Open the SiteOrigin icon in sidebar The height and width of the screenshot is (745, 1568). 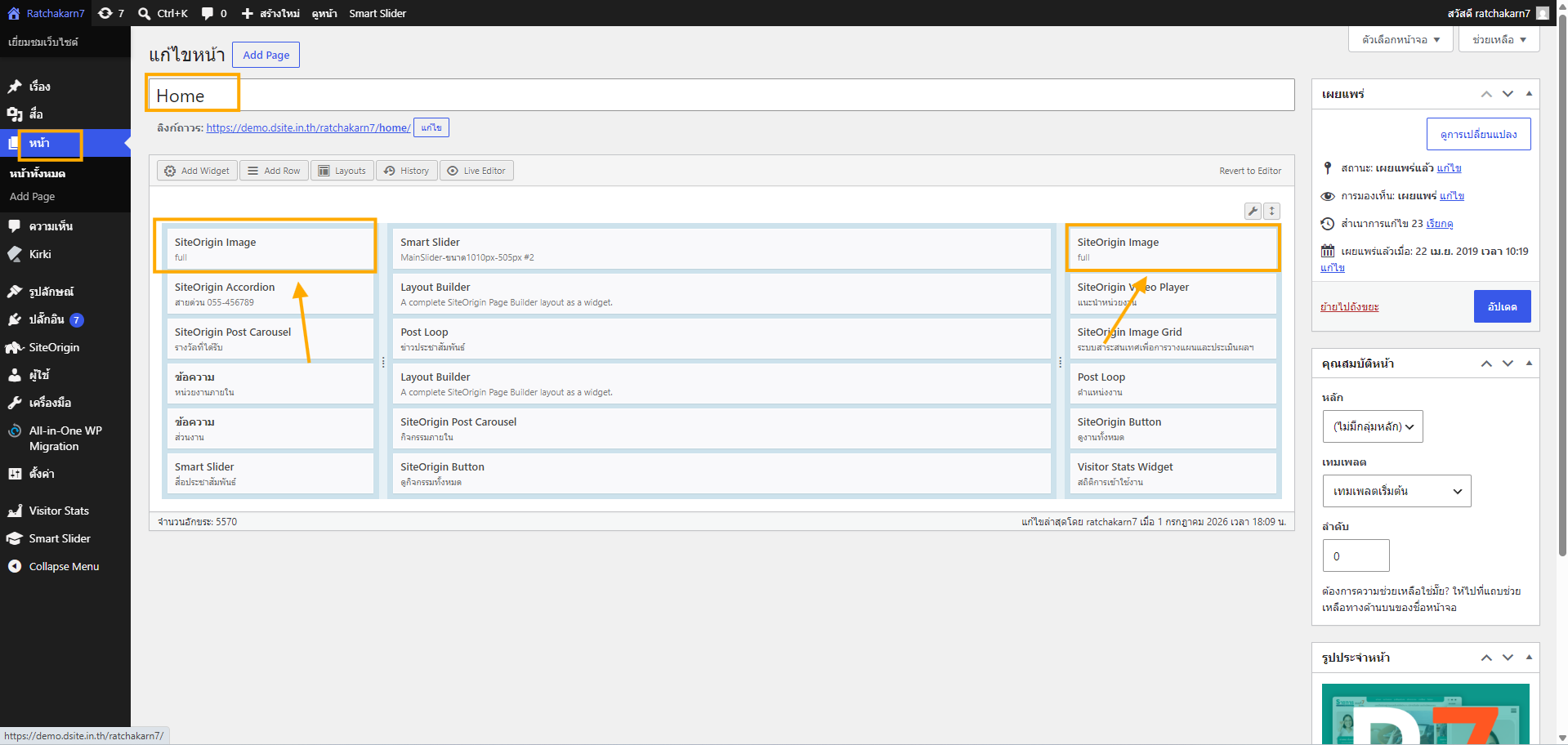pos(15,347)
